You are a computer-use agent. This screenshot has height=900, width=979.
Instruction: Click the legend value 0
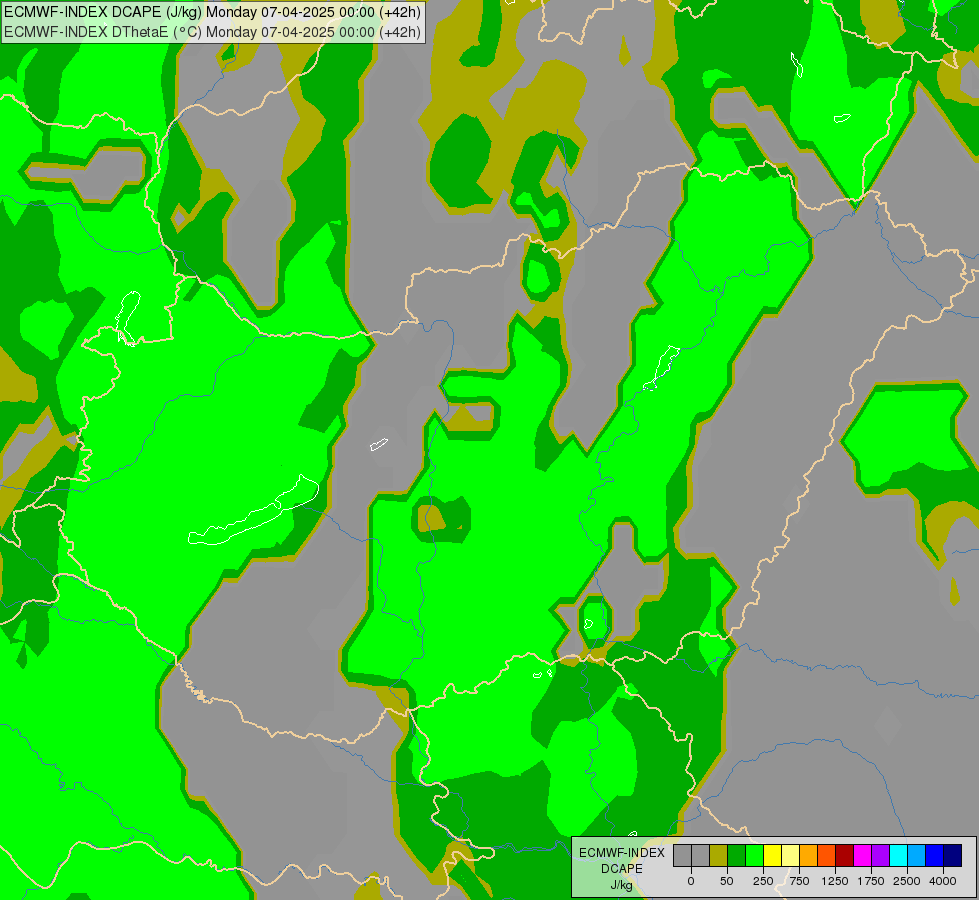(x=691, y=881)
